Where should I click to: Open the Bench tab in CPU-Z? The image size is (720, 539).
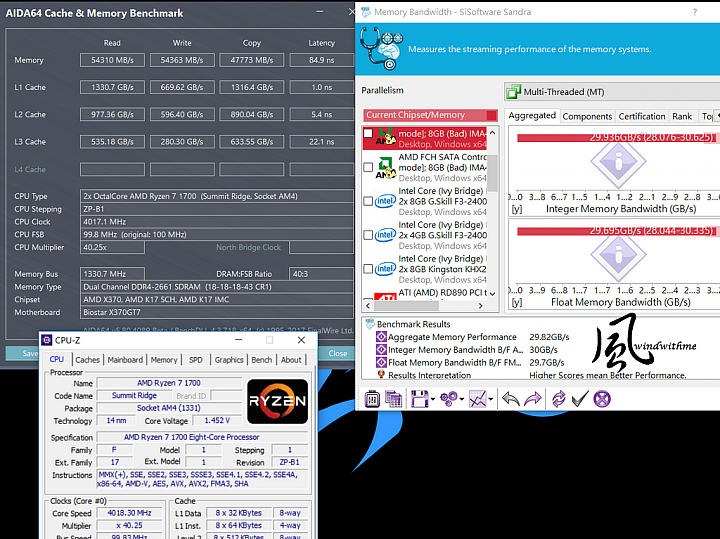[x=262, y=360]
